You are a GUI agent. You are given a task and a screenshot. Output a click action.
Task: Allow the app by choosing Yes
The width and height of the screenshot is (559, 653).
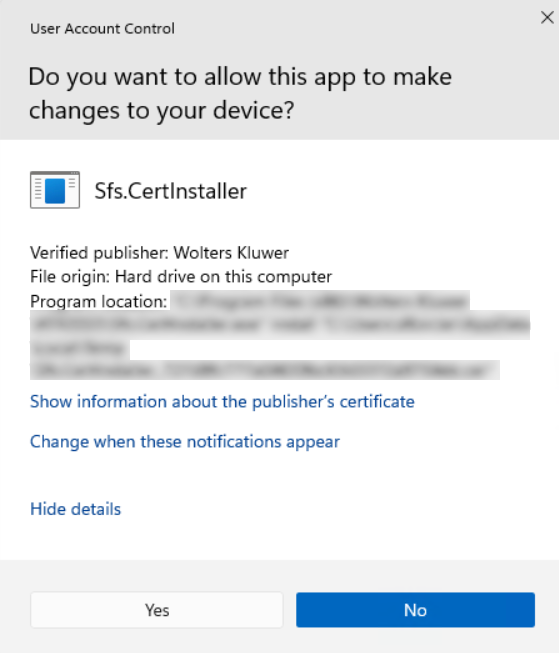click(x=157, y=610)
